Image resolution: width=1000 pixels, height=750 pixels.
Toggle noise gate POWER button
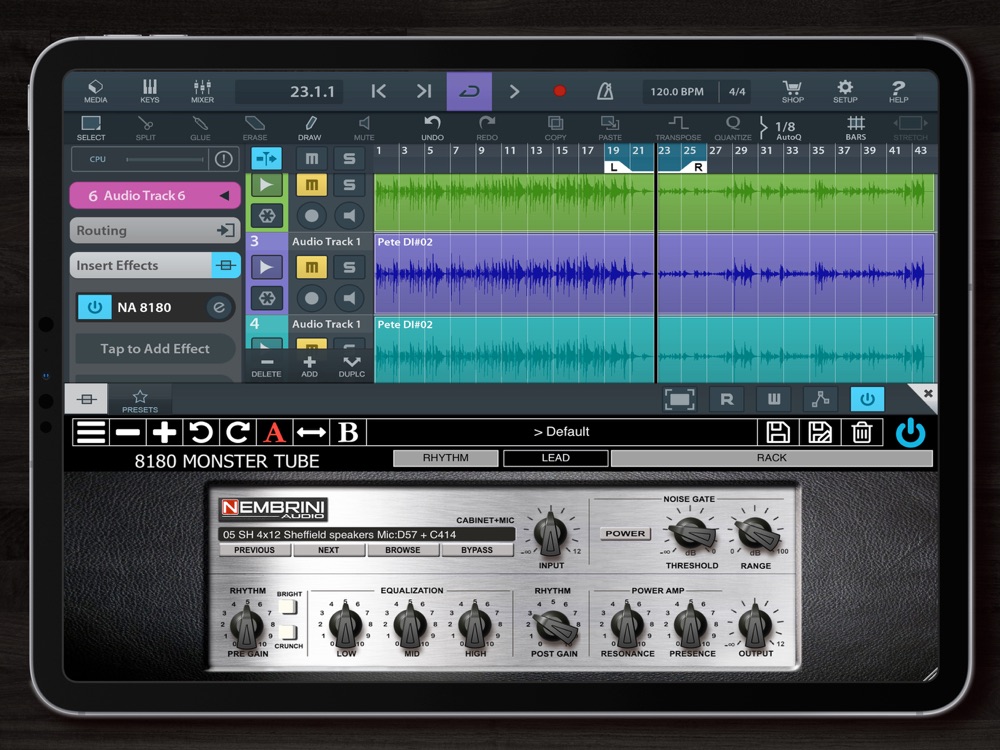tap(625, 534)
